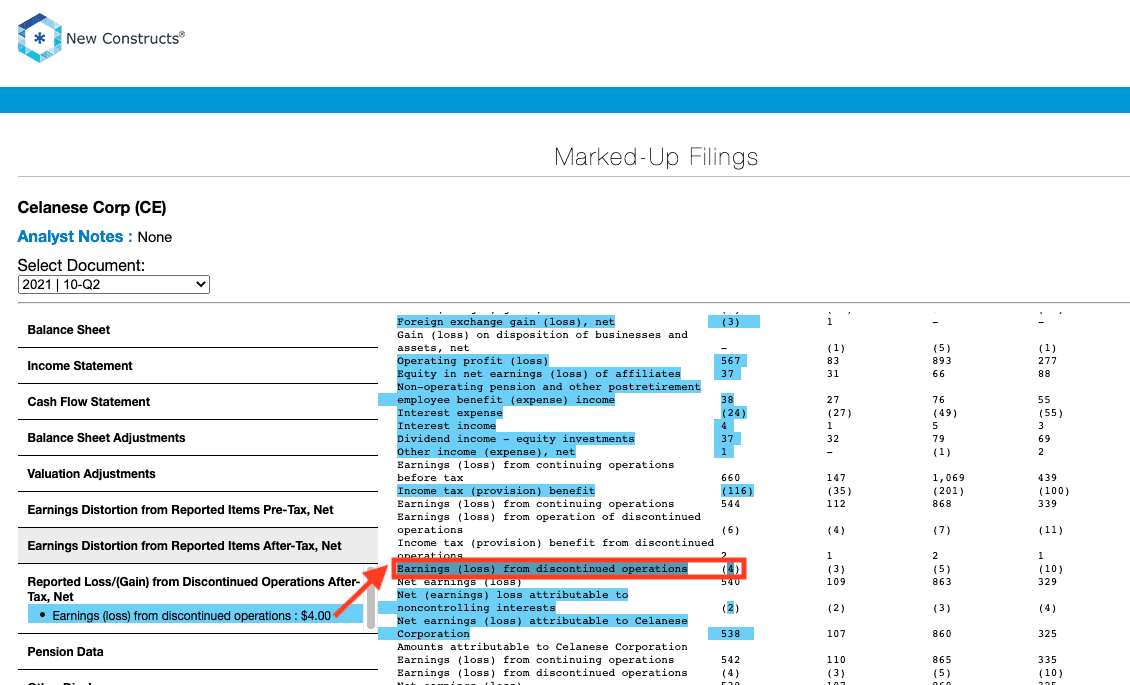This screenshot has width=1130, height=685.
Task: Click the highlighted value 538
Action: (731, 634)
